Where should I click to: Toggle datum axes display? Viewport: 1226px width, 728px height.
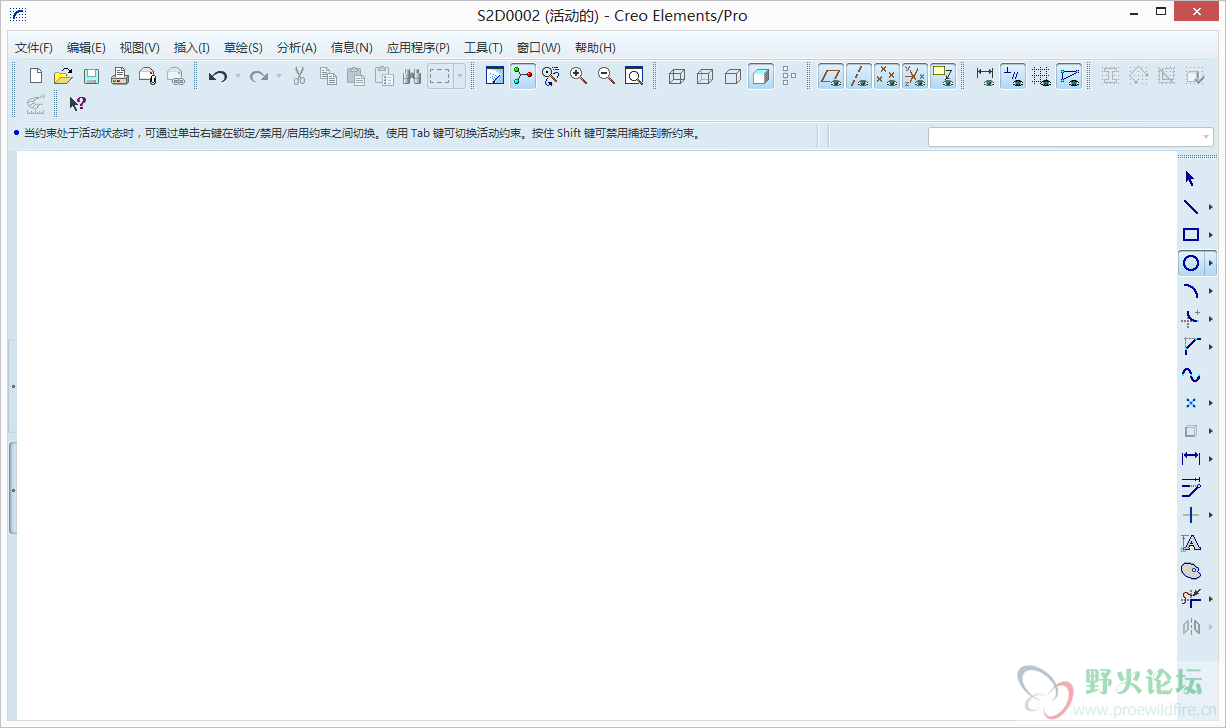tap(858, 76)
